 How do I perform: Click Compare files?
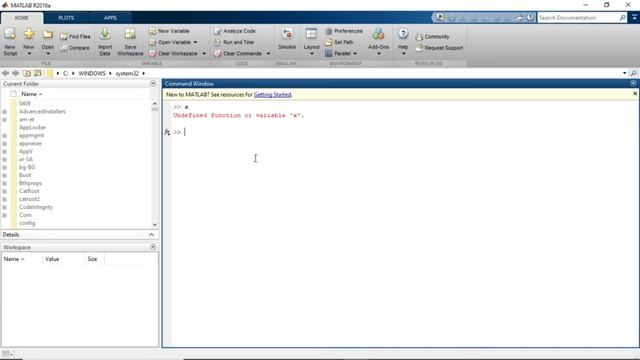coord(75,48)
